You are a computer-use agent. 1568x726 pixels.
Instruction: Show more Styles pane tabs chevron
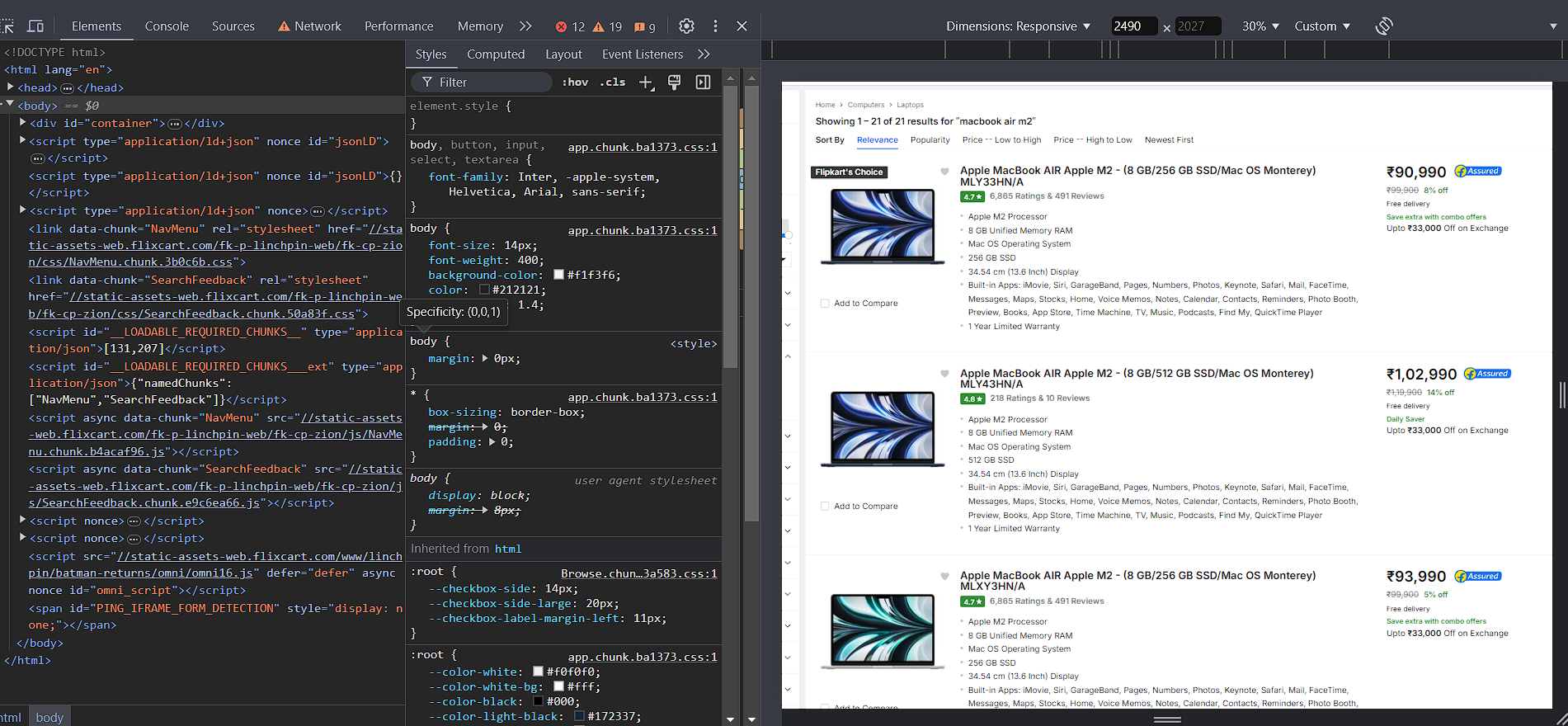pyautogui.click(x=704, y=54)
